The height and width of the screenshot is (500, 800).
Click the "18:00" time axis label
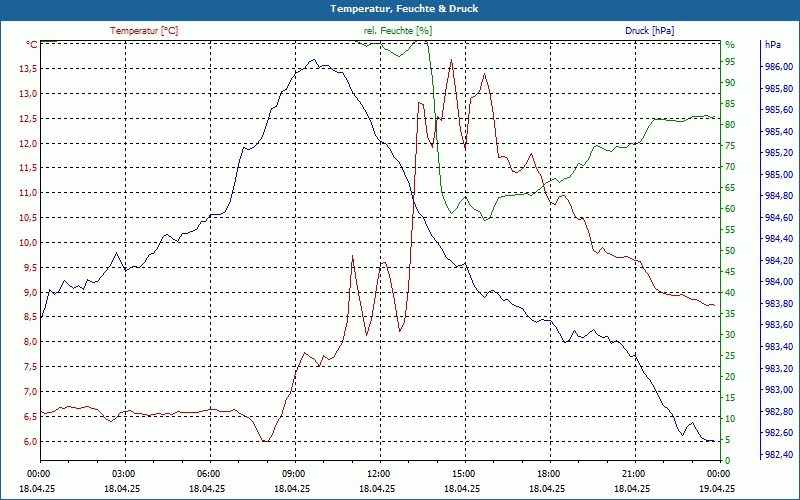pyautogui.click(x=548, y=473)
